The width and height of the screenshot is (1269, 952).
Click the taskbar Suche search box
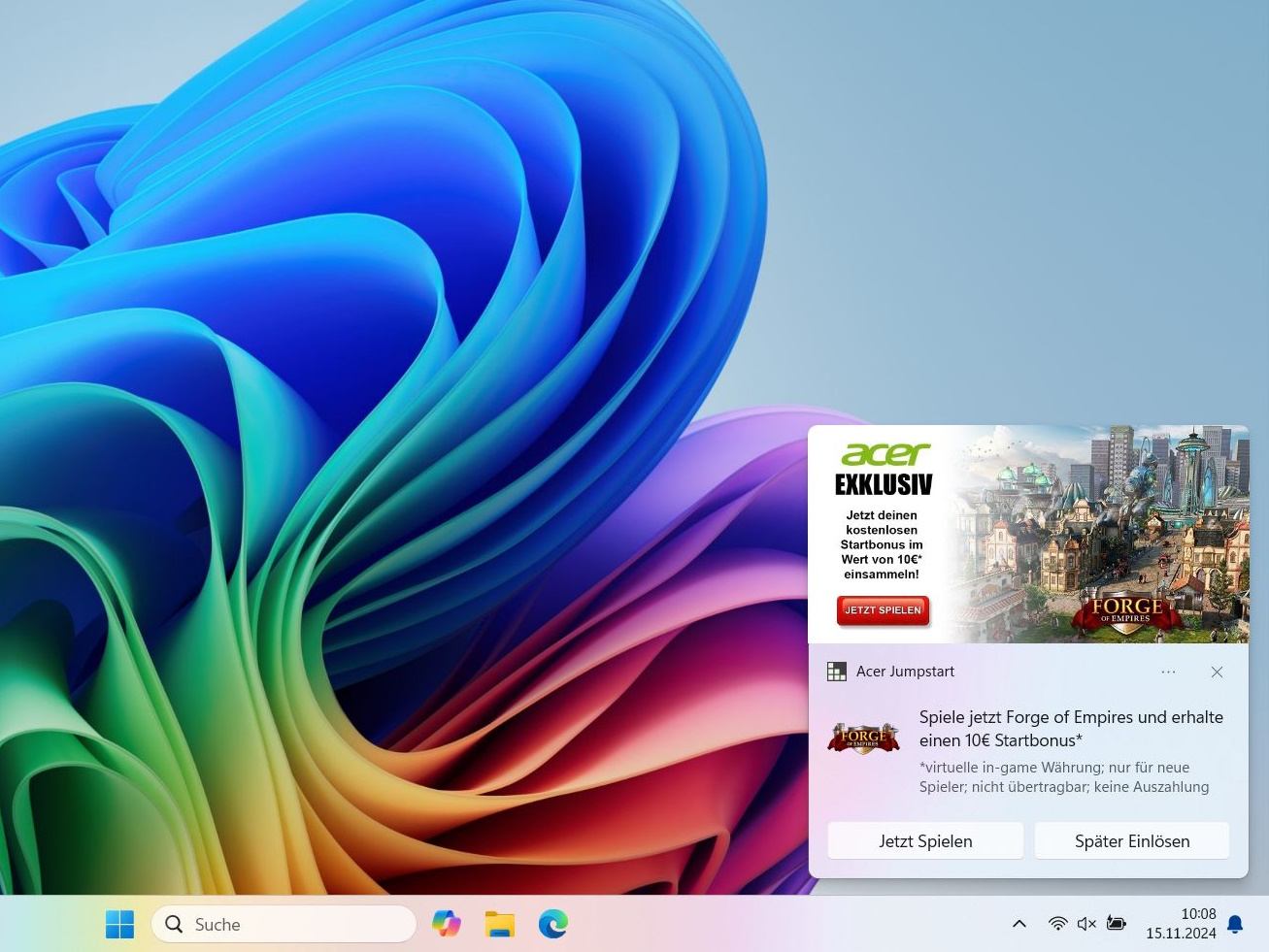(x=284, y=924)
